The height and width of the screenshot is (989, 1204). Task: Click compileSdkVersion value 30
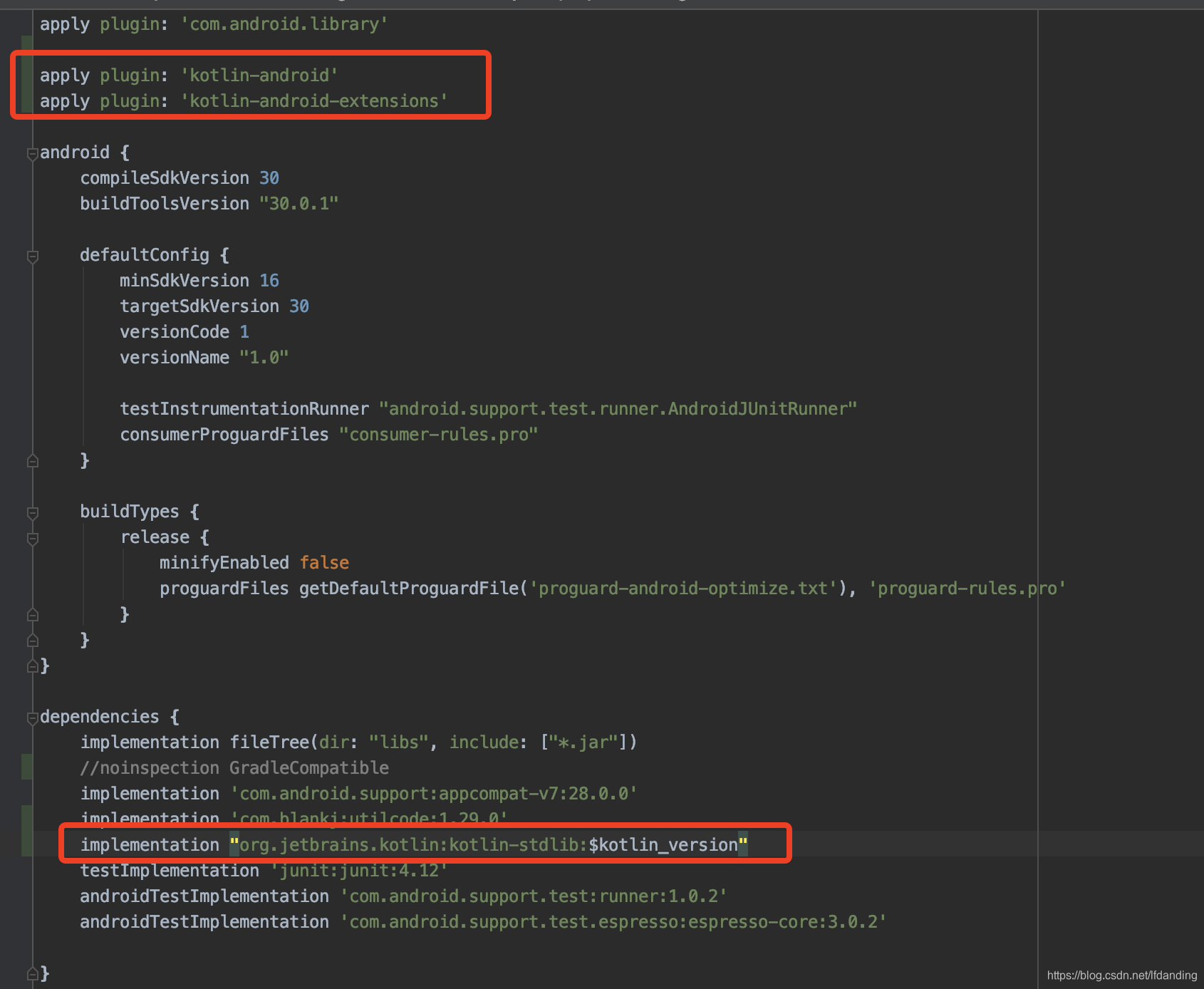coord(269,178)
